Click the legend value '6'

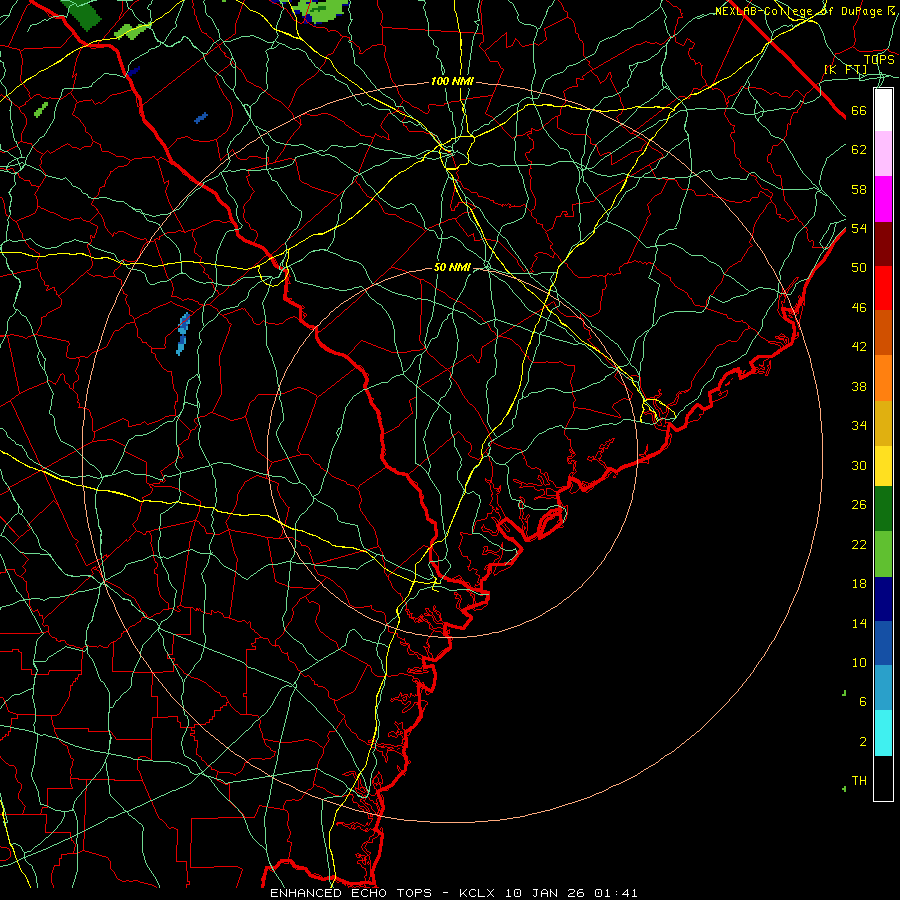pyautogui.click(x=862, y=702)
